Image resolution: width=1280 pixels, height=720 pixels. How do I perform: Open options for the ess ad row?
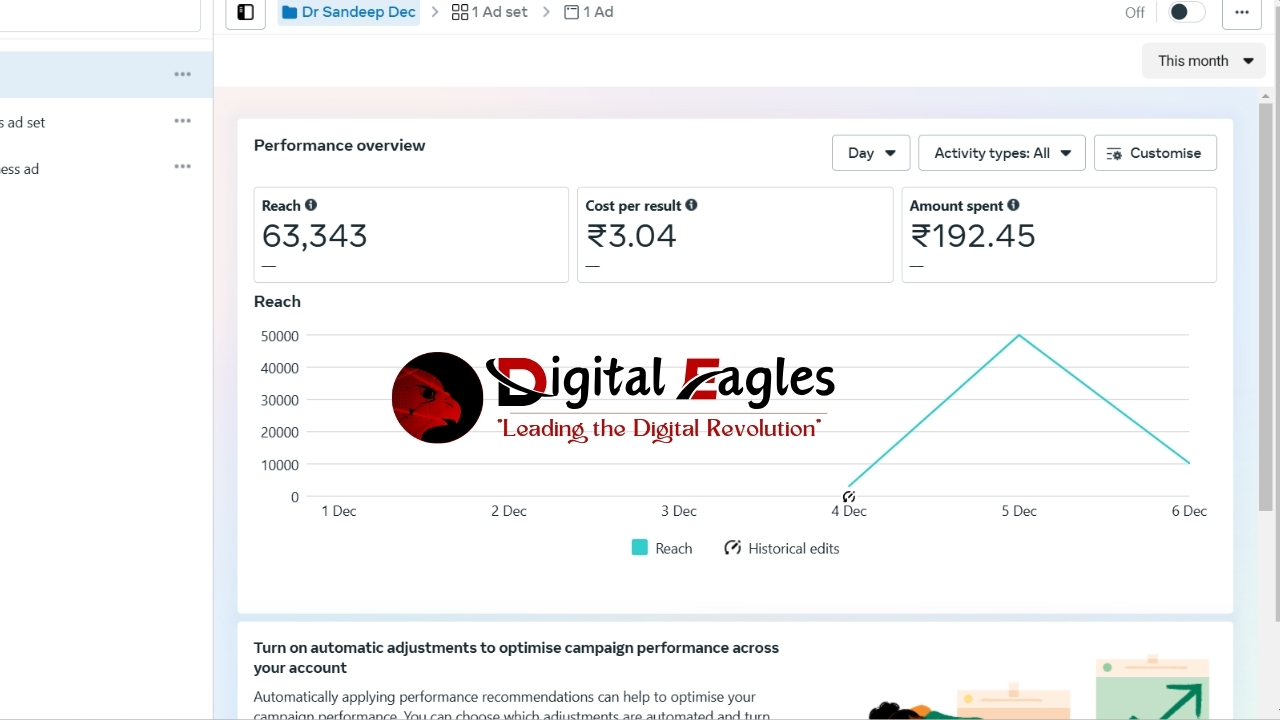click(182, 167)
